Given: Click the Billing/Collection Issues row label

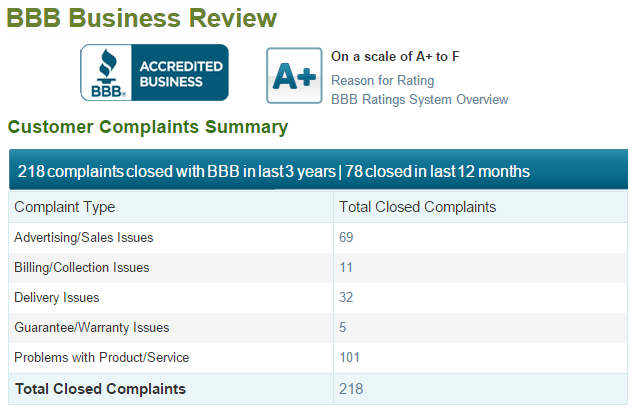Looking at the screenshot, I should 81,267.
